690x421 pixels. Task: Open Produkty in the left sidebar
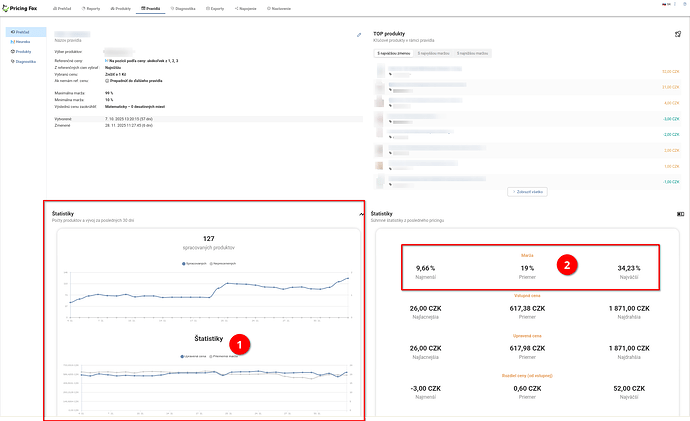coord(23,51)
